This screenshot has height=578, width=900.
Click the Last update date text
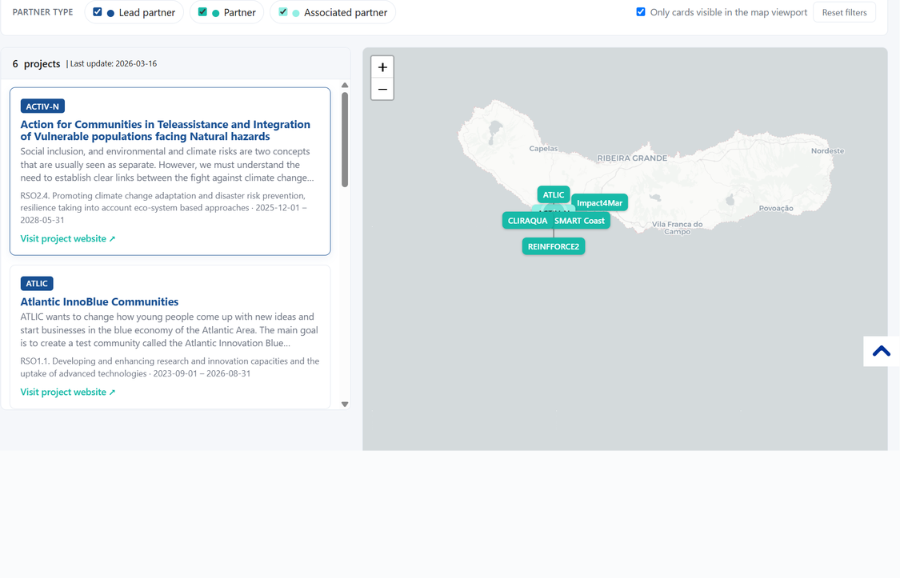(x=114, y=64)
